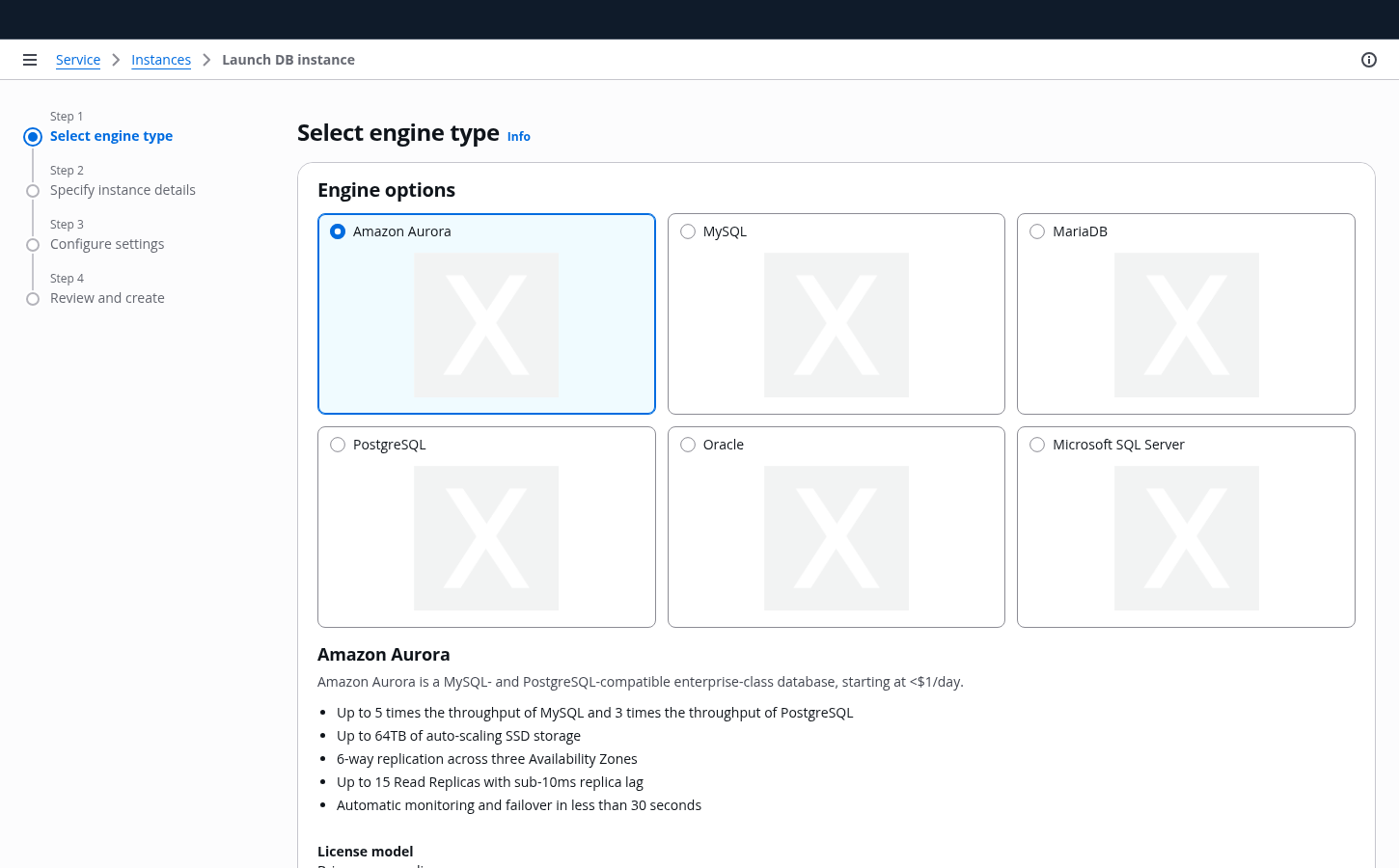
Task: Click the Launch DB instance breadcrumb text
Action: pyautogui.click(x=288, y=60)
